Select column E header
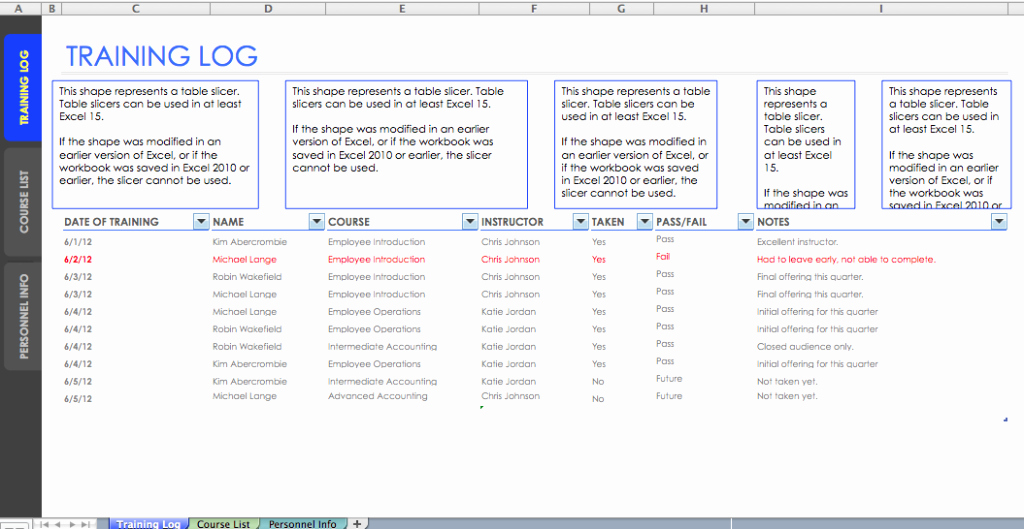 click(x=402, y=8)
